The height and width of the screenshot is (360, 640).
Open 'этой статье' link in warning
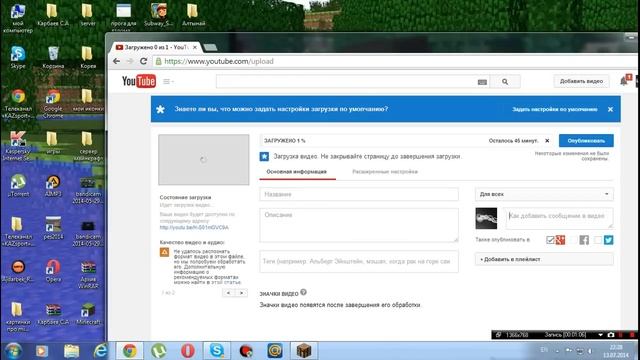(226, 282)
